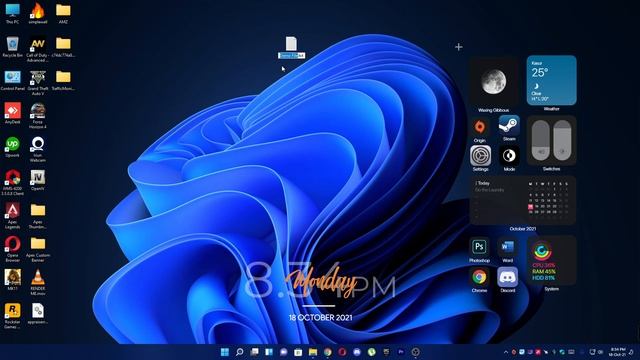Screen dimensions: 640x360
Task: Select the new text file on desktop
Action: coord(291,43)
